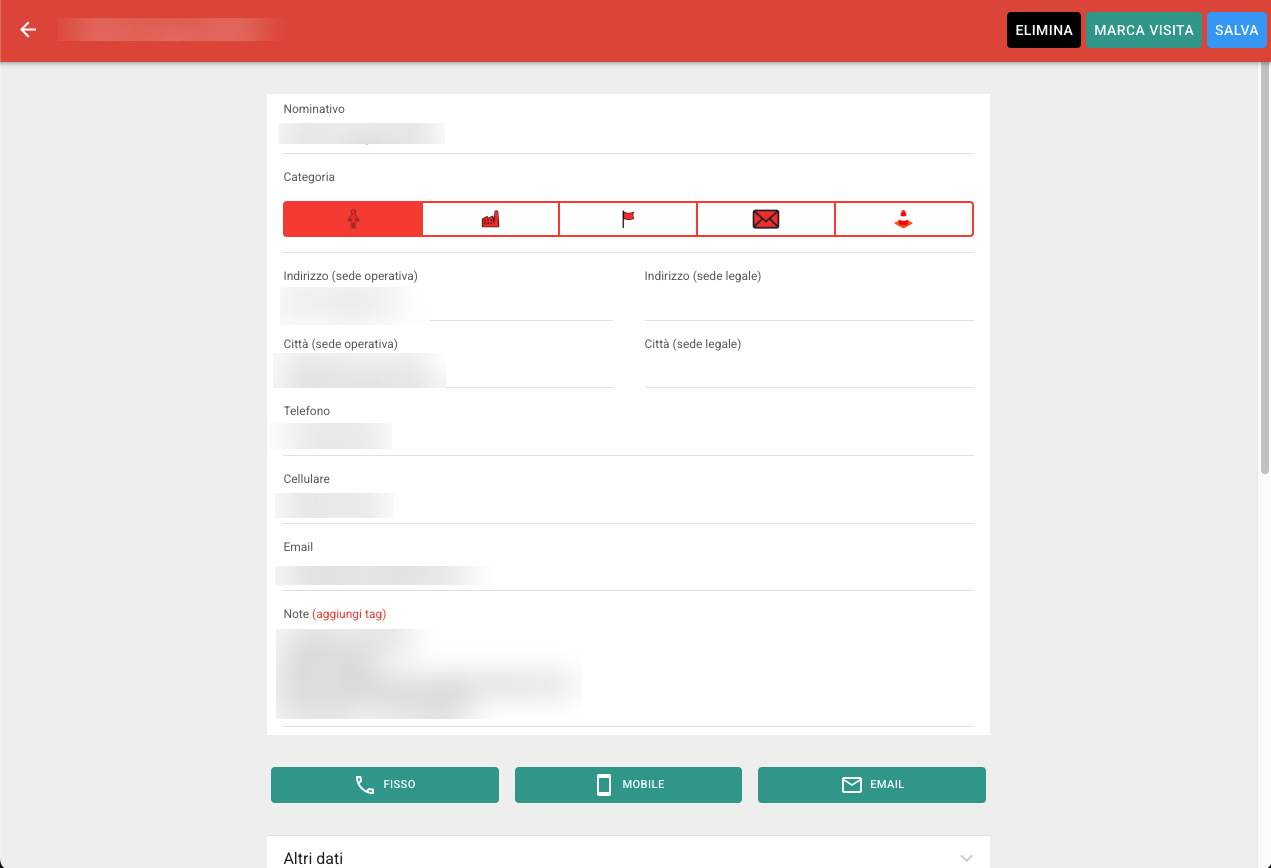
Task: Edit the Telefono field
Action: (x=628, y=438)
